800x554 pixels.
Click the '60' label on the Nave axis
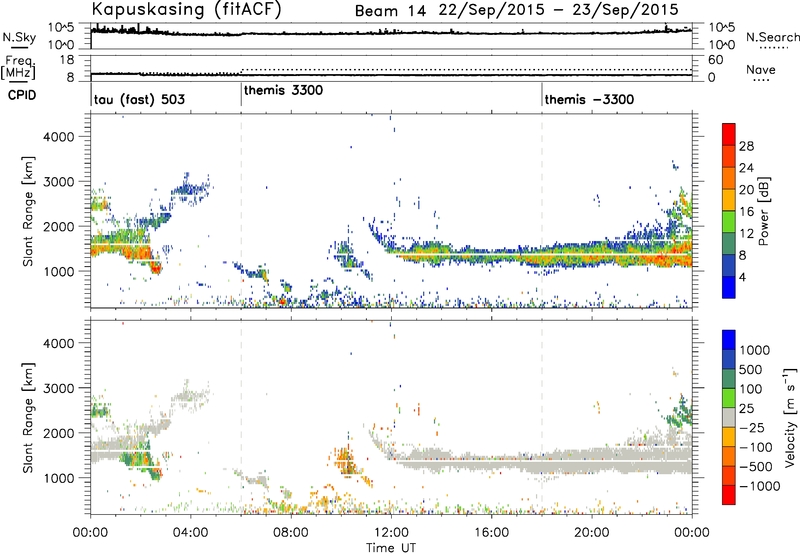[x=715, y=60]
